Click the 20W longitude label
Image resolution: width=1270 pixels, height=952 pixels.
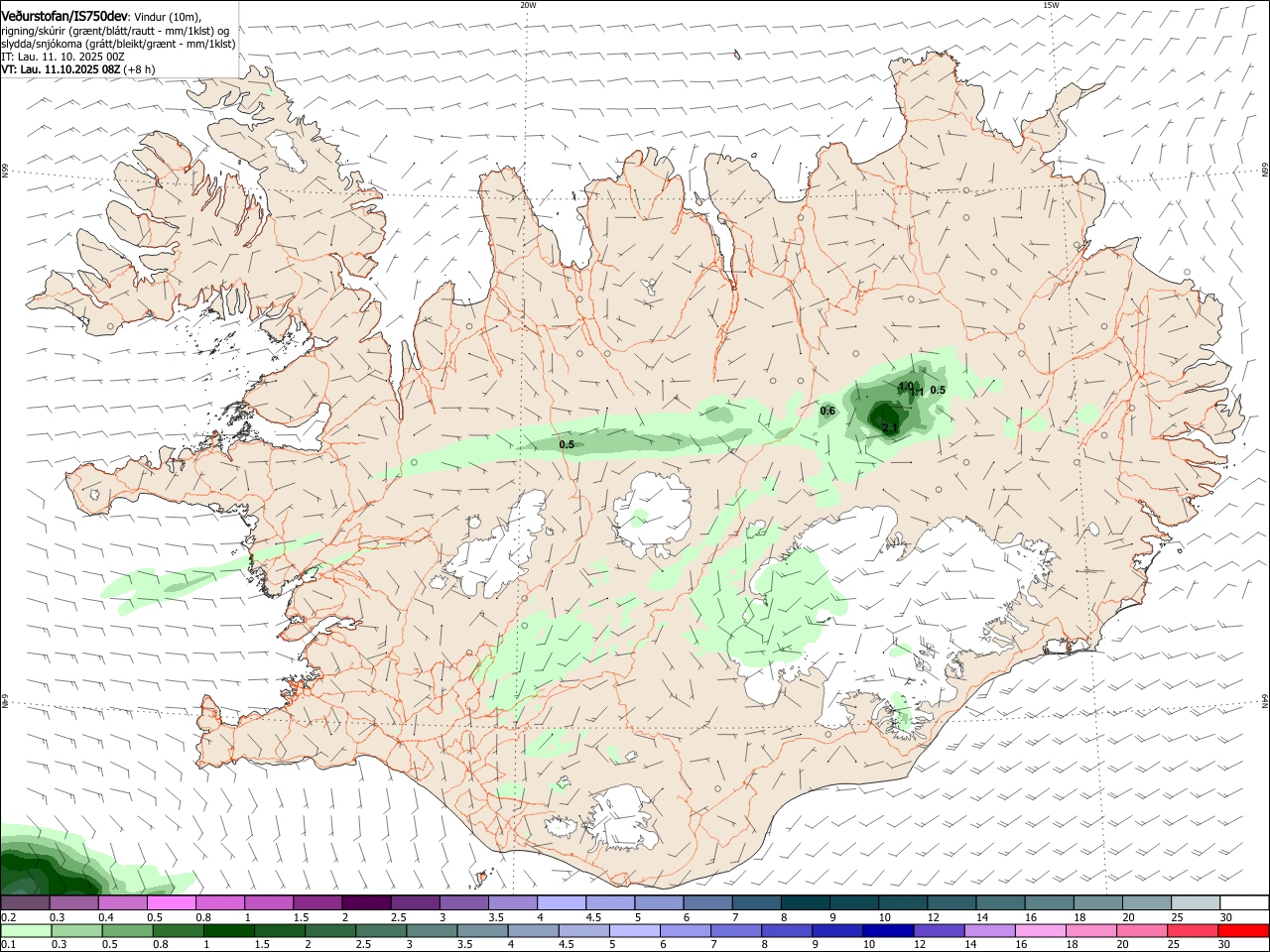(528, 5)
